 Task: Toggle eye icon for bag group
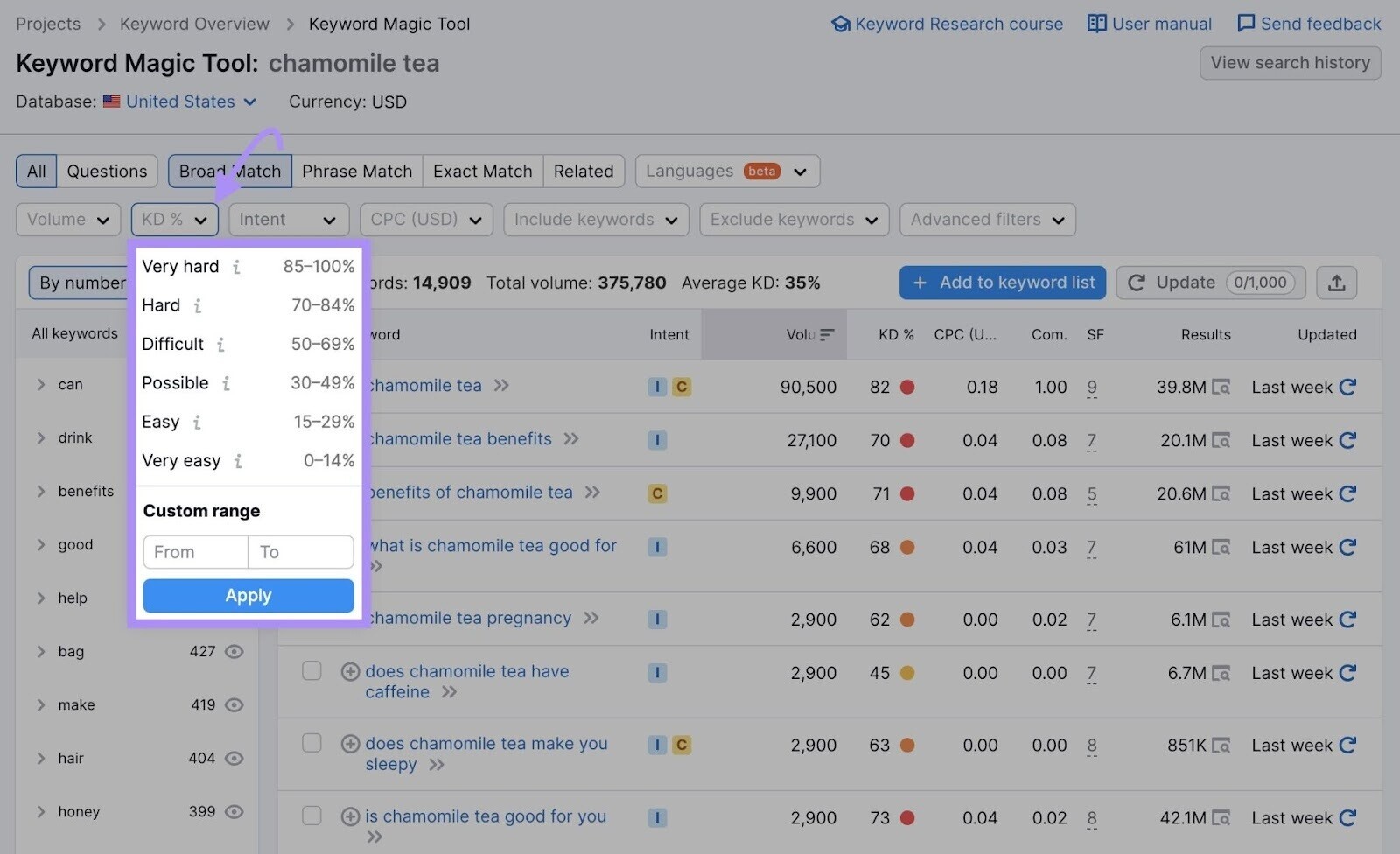(x=234, y=652)
